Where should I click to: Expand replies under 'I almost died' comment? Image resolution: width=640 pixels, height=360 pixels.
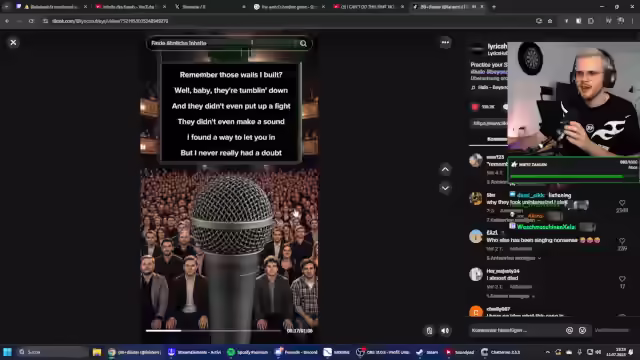coord(510,296)
